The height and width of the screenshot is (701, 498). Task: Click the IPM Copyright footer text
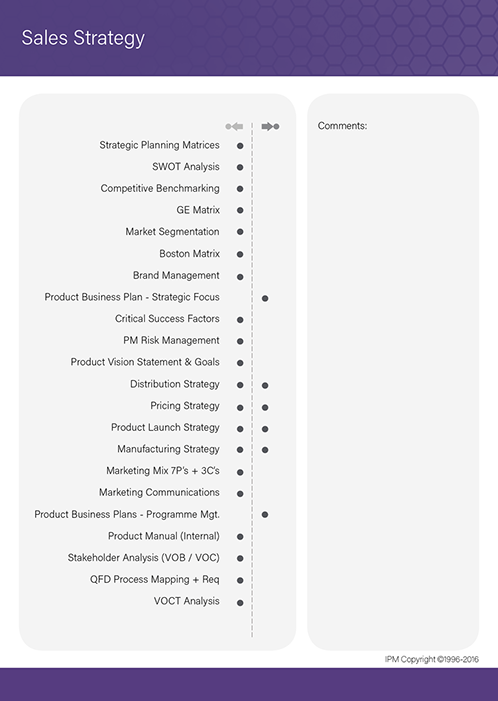[432, 659]
